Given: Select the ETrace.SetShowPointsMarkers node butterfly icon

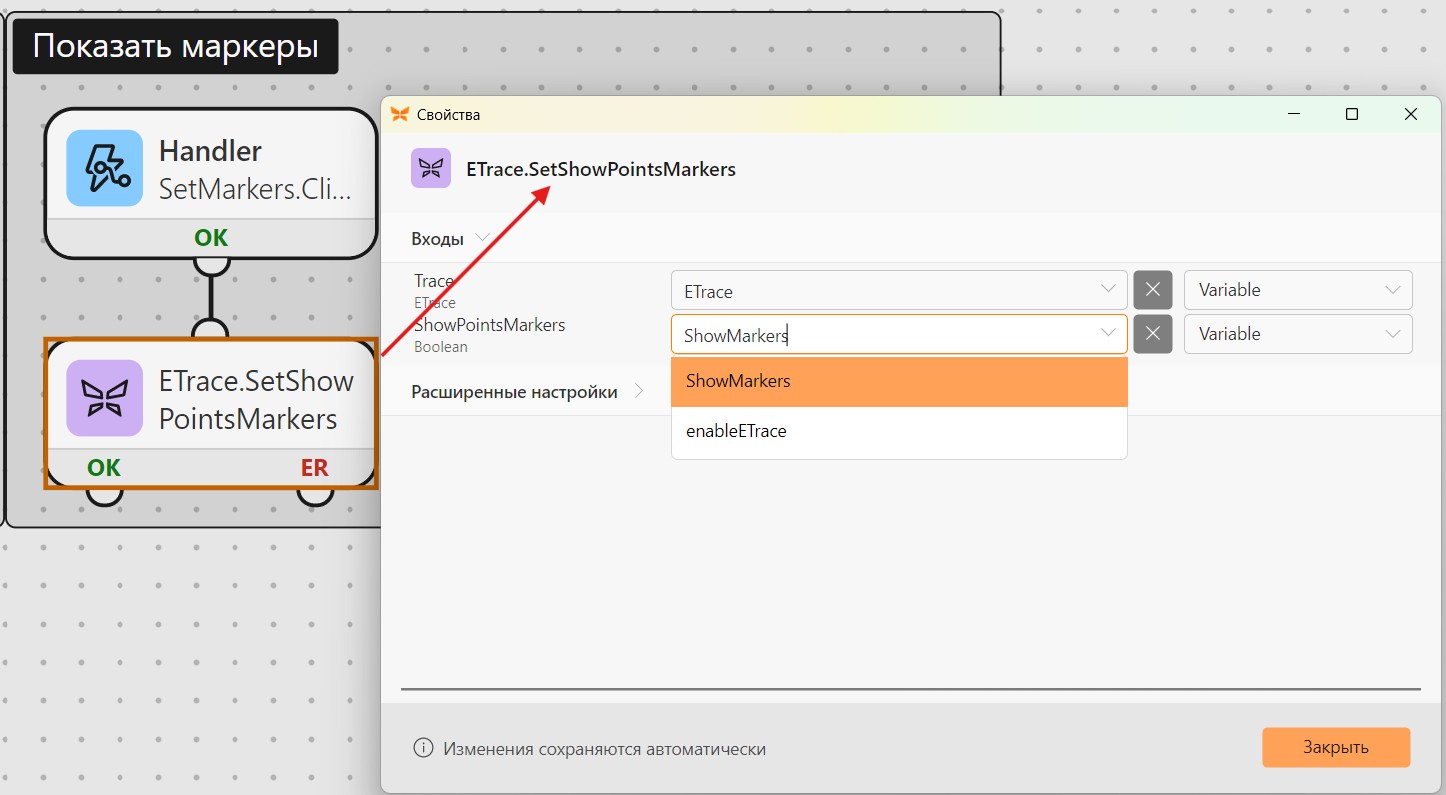Looking at the screenshot, I should click(105, 398).
